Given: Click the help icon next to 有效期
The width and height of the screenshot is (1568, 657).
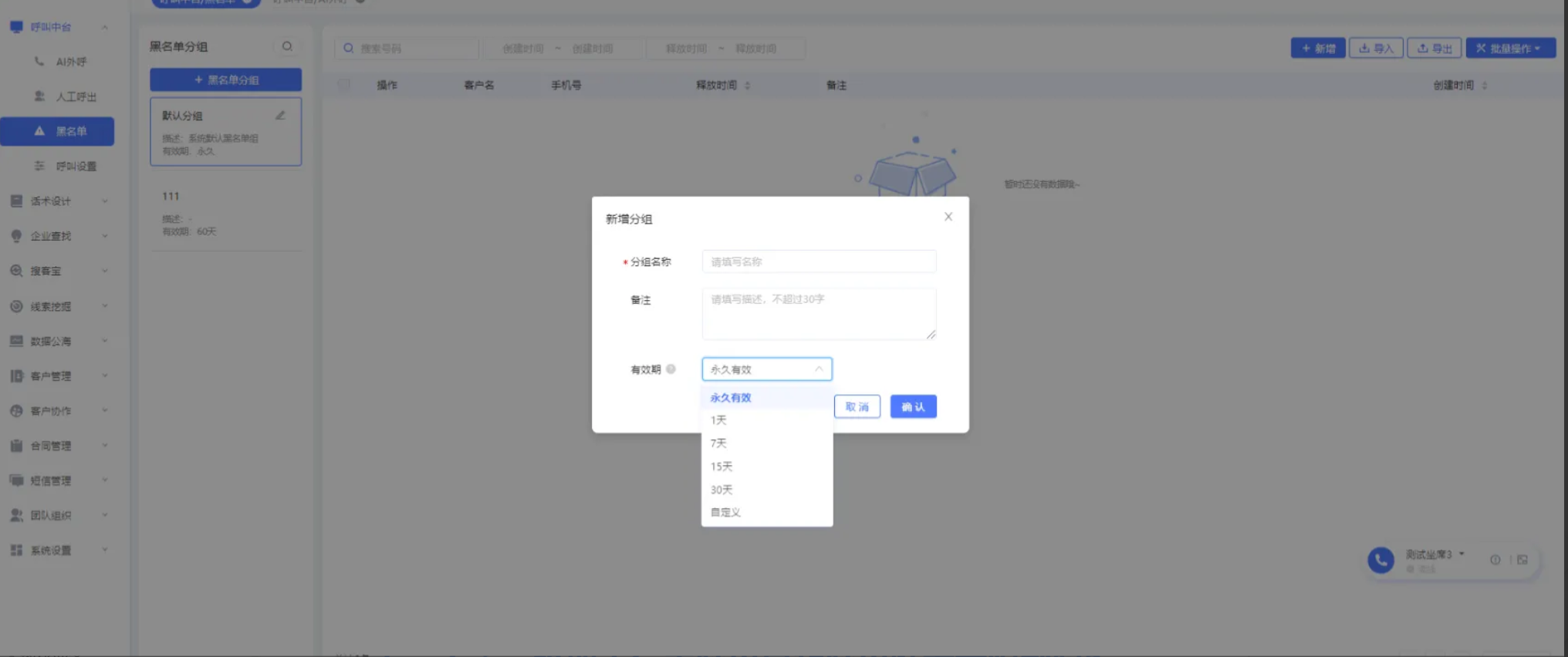Looking at the screenshot, I should [671, 369].
